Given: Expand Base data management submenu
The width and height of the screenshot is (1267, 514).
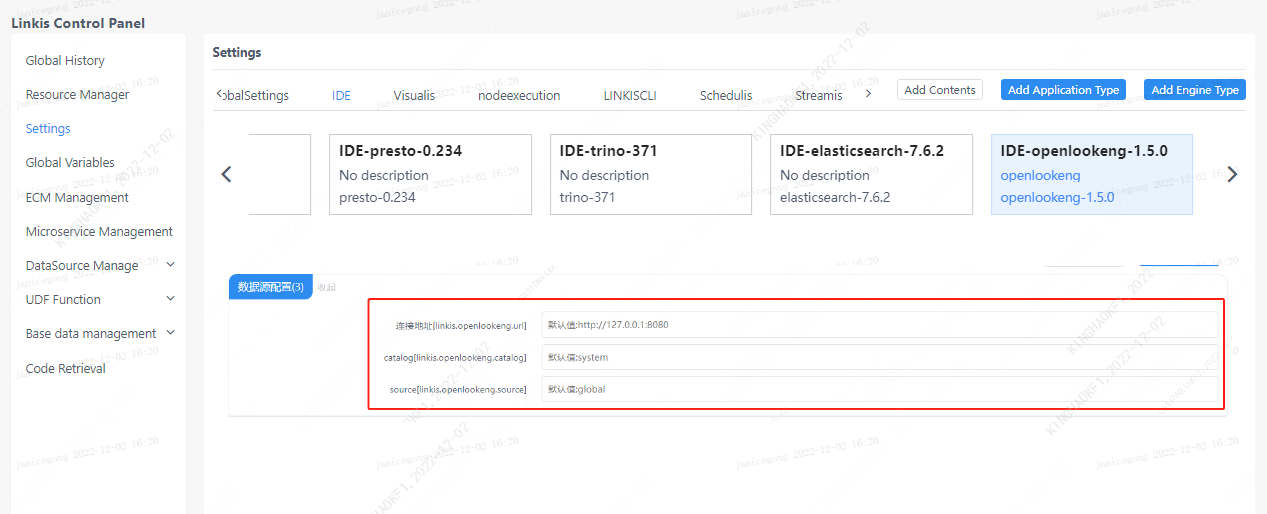Looking at the screenshot, I should (x=170, y=333).
